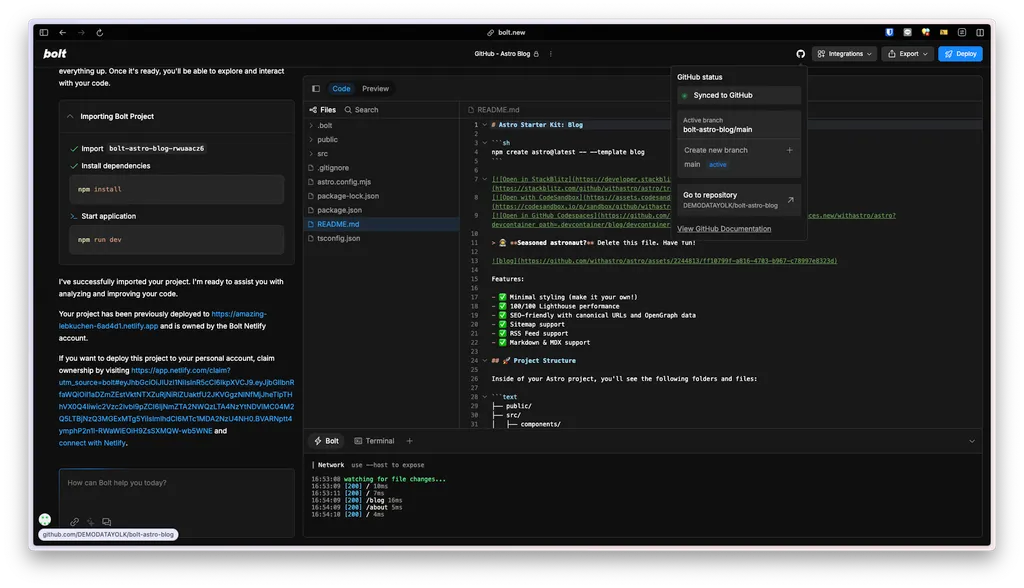
Task: Open the GitHub status icon in header
Action: click(x=800, y=54)
